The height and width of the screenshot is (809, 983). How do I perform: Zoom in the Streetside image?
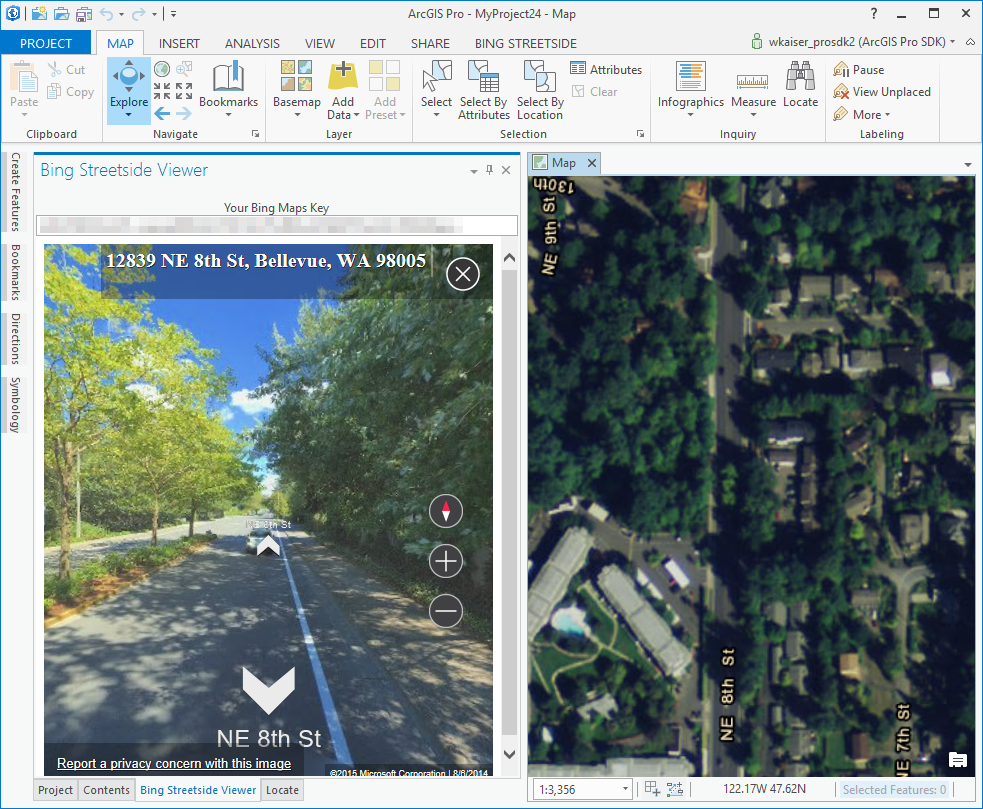point(446,561)
